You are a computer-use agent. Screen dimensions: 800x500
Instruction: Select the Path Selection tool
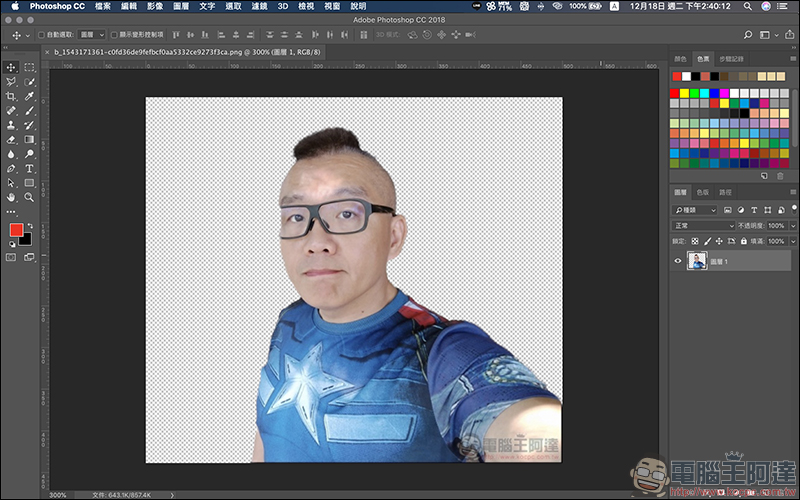[11, 183]
